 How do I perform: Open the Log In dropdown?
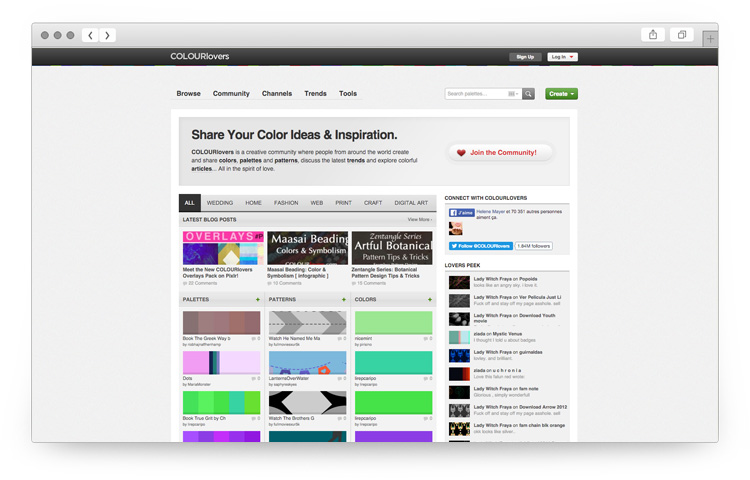coord(562,57)
